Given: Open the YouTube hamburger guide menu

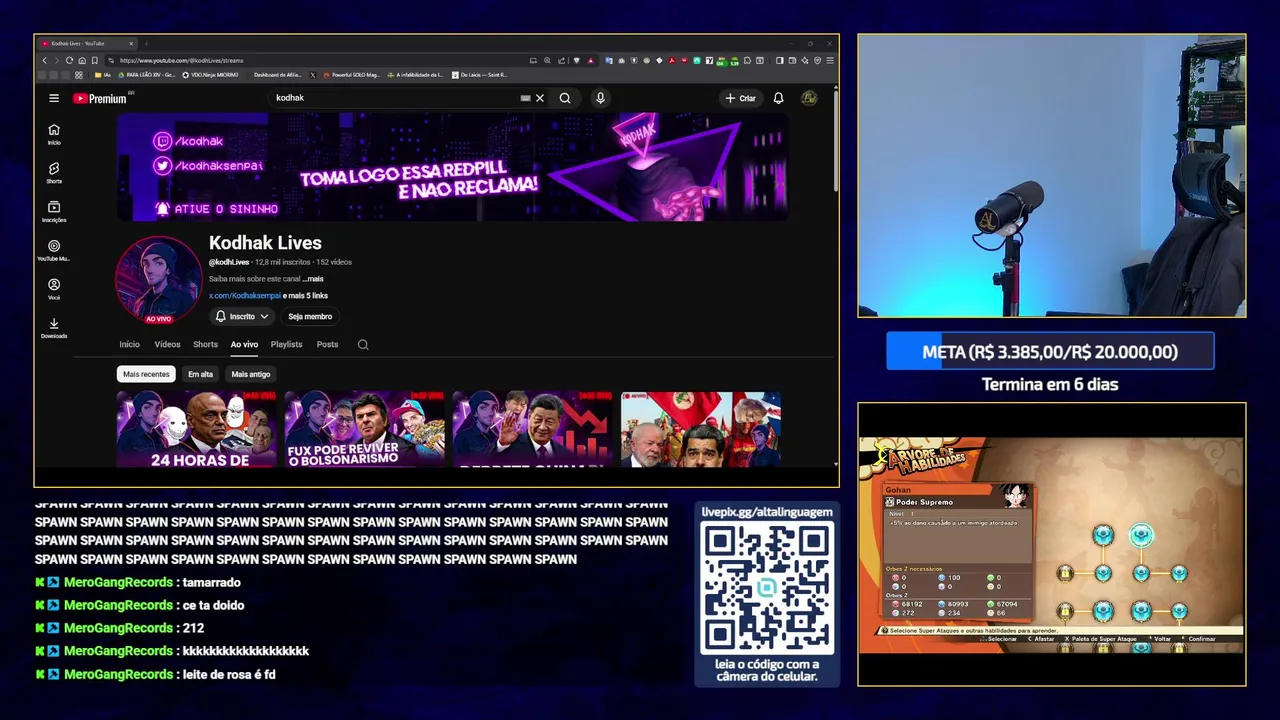Looking at the screenshot, I should pos(54,98).
